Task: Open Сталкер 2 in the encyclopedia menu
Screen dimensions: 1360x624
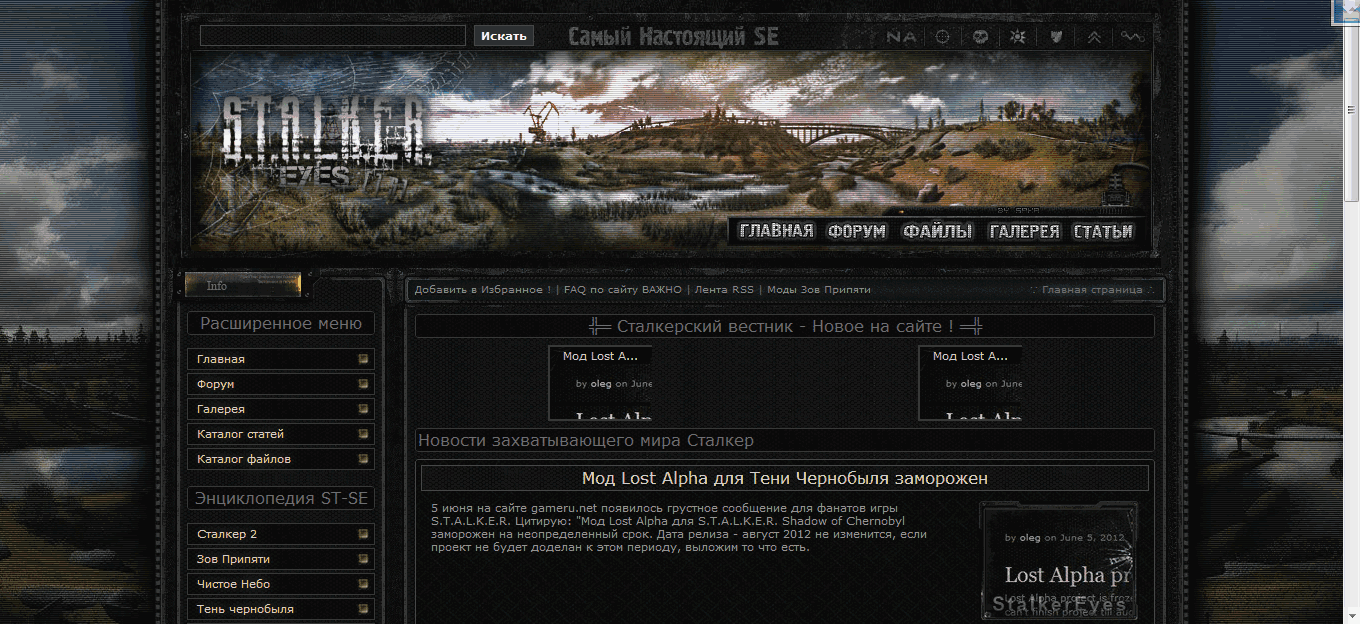Action: (x=281, y=534)
